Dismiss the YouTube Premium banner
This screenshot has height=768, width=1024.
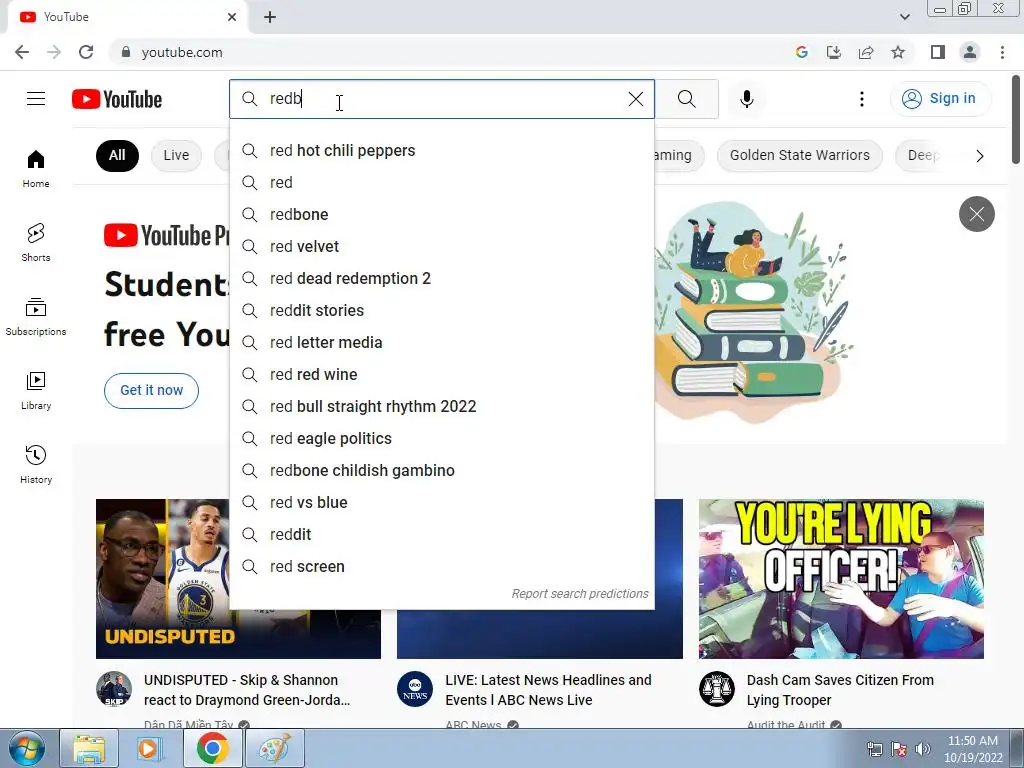tap(976, 214)
